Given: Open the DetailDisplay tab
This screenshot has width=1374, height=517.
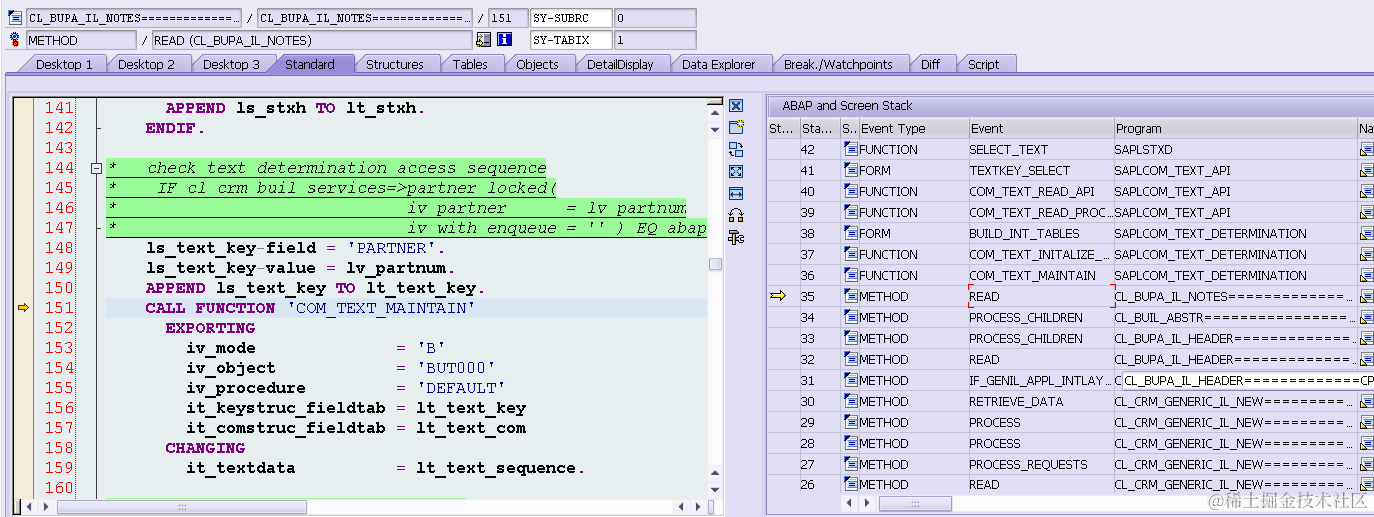Looking at the screenshot, I should point(620,64).
